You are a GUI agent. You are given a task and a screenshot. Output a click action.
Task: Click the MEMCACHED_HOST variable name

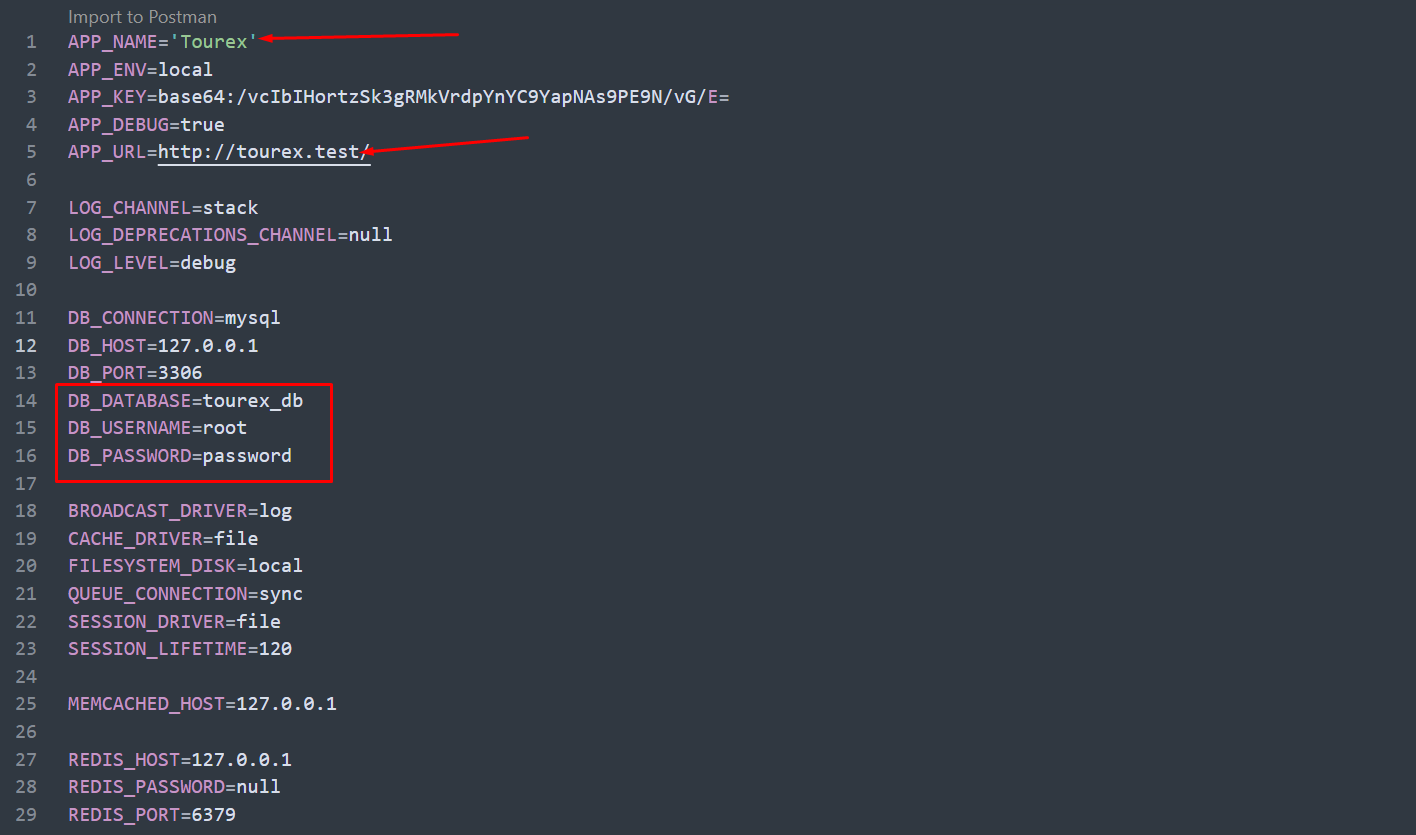click(x=146, y=704)
